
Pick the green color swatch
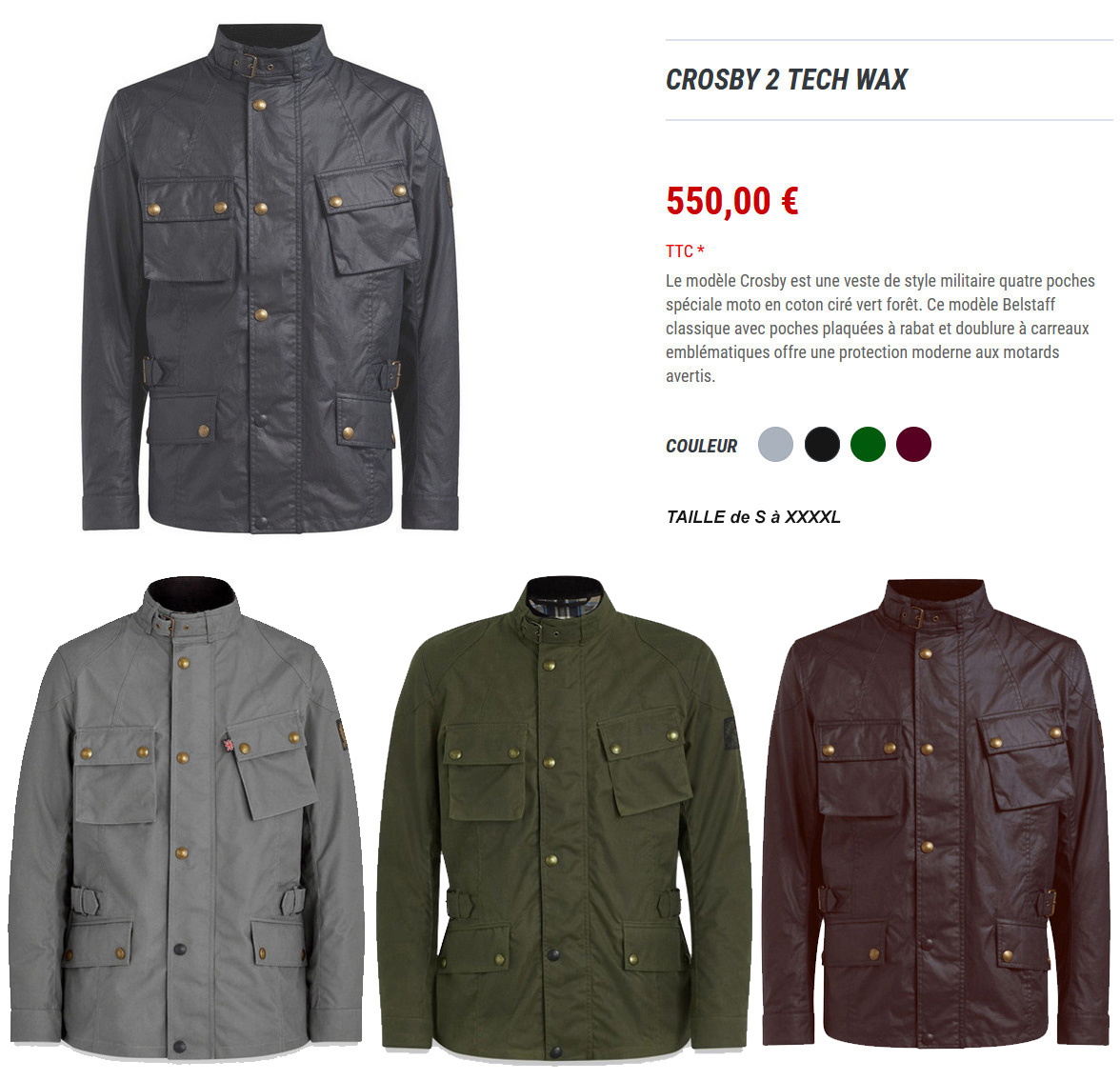[868, 445]
